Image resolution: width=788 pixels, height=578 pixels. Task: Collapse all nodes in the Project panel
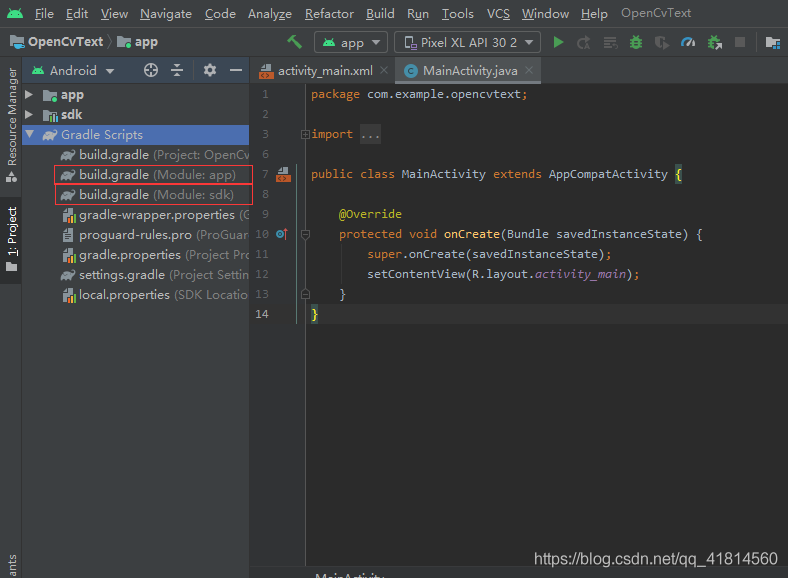click(177, 70)
